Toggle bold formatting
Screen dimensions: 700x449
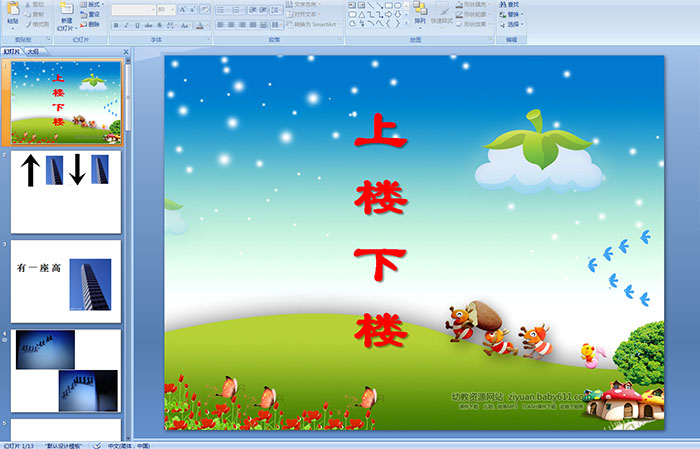pyautogui.click(x=117, y=25)
